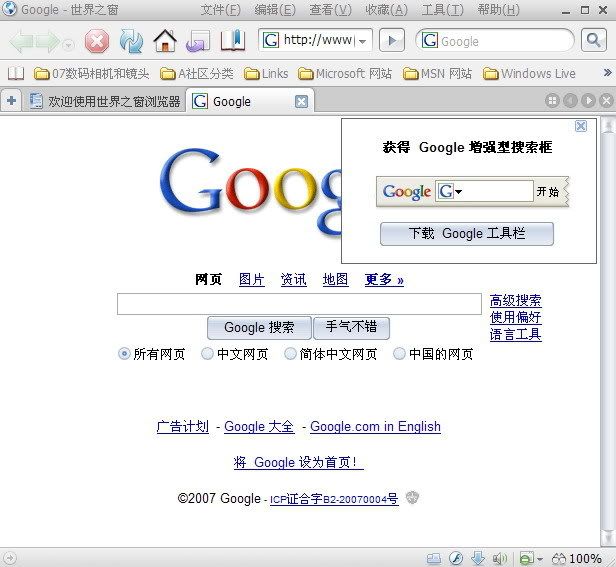Click the blue refresh page icon
The image size is (616, 567).
131,41
